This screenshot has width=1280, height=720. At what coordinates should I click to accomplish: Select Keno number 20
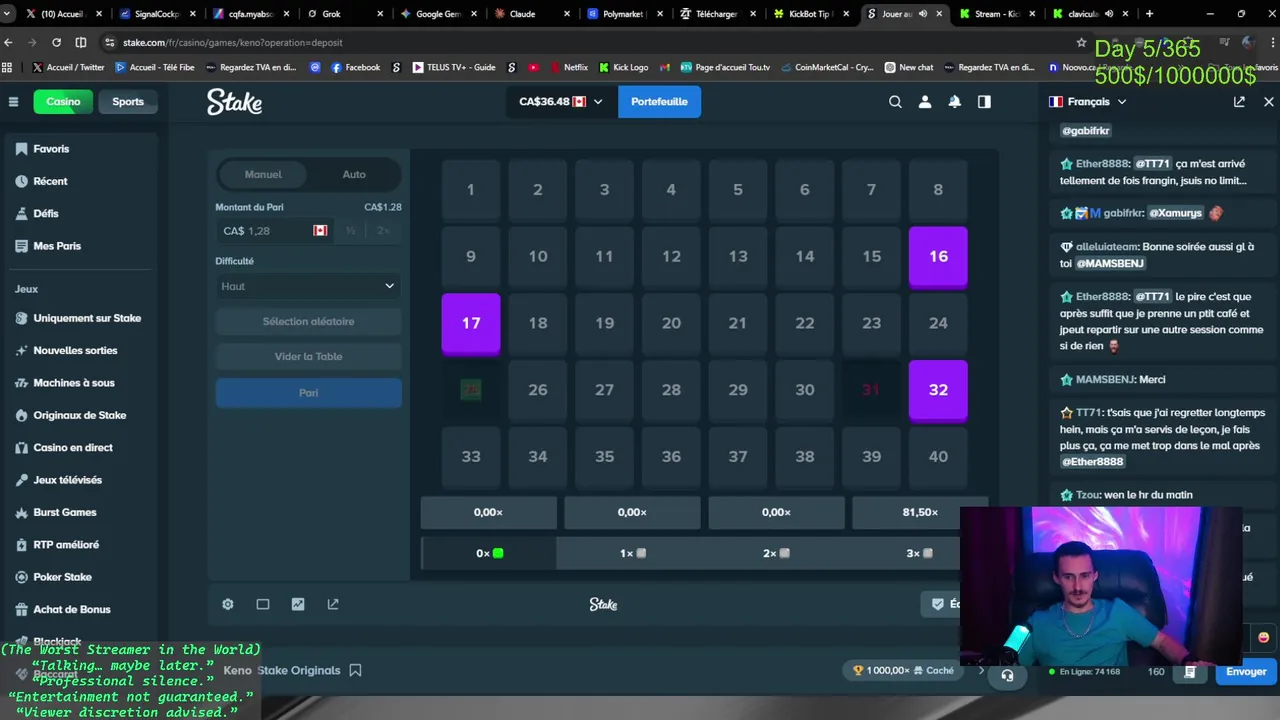coord(671,323)
